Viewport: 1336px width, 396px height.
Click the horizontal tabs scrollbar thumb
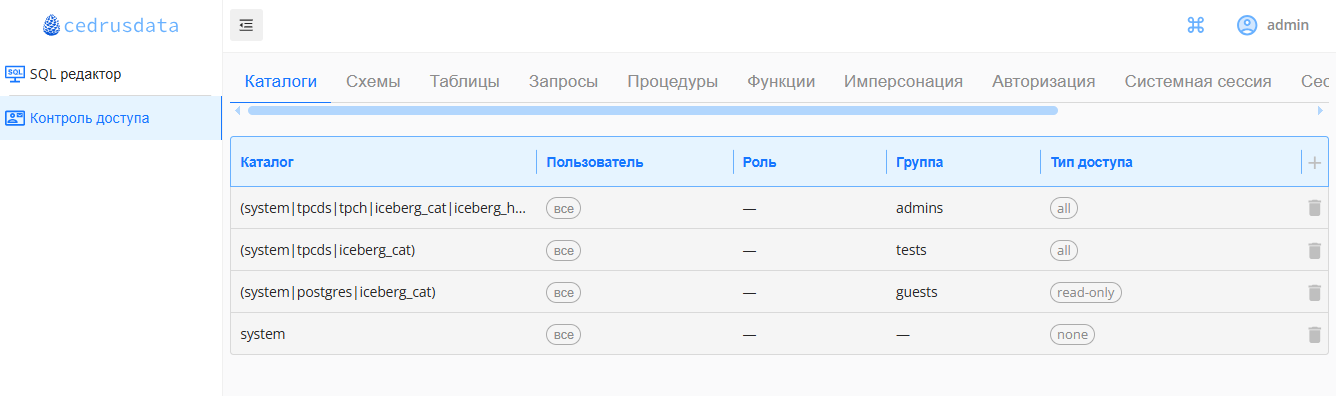(652, 110)
